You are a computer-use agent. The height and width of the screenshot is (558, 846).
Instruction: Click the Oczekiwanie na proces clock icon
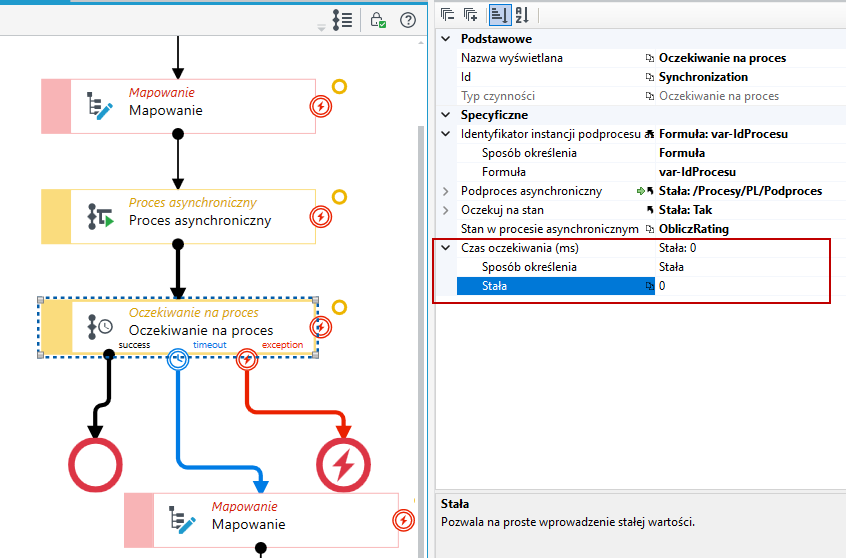click(100, 326)
